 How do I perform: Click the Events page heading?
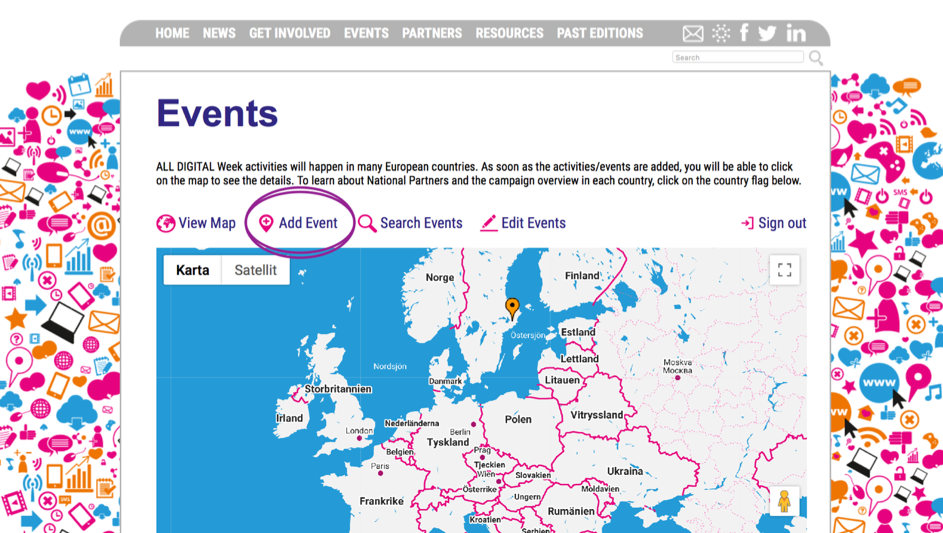point(217,113)
